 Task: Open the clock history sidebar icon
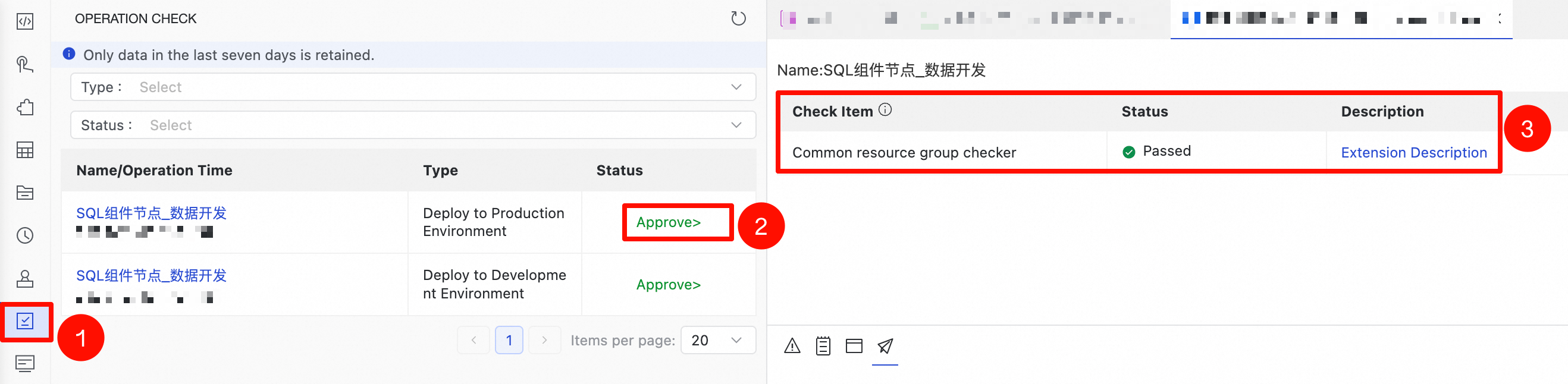pos(25,235)
